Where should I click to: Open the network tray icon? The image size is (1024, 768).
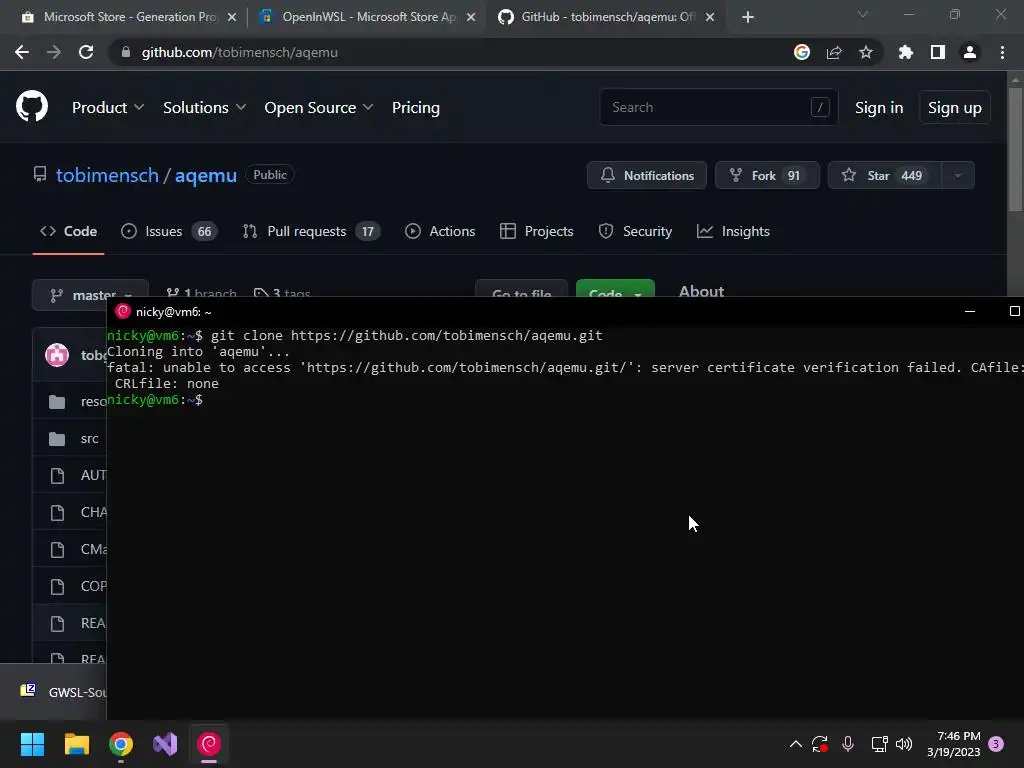[x=879, y=744]
